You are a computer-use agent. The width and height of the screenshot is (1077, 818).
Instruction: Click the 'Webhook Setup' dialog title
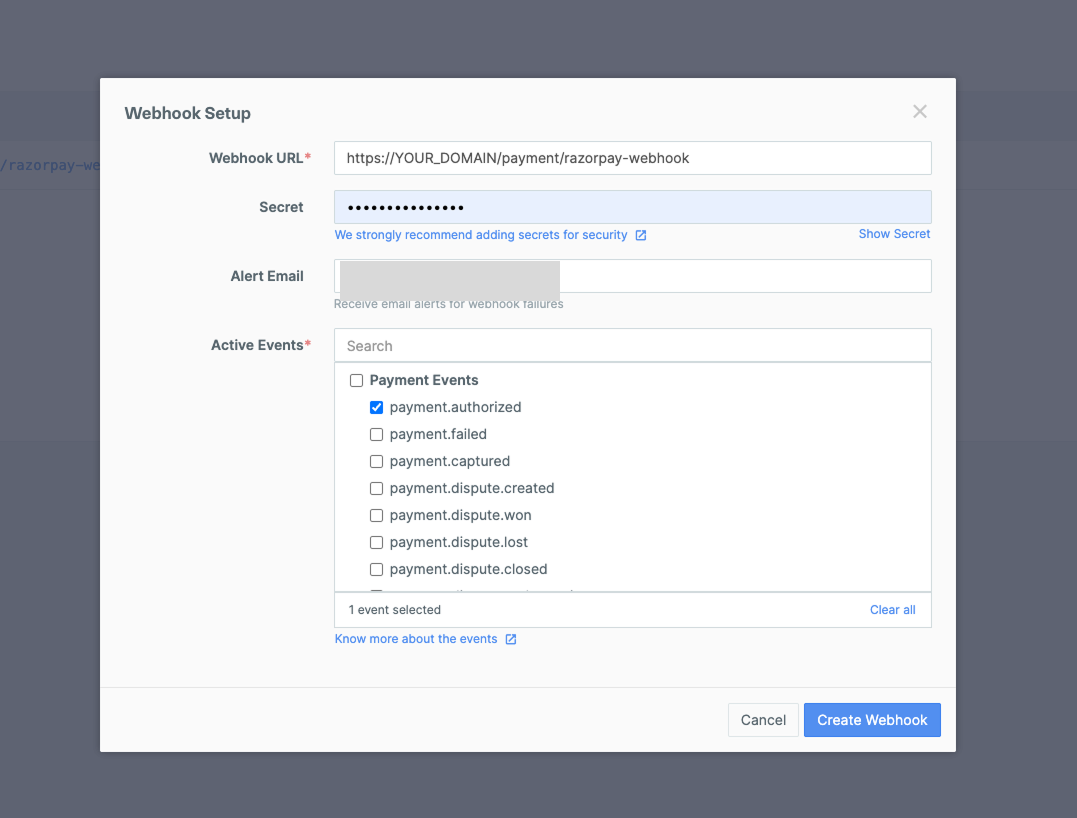(x=188, y=113)
